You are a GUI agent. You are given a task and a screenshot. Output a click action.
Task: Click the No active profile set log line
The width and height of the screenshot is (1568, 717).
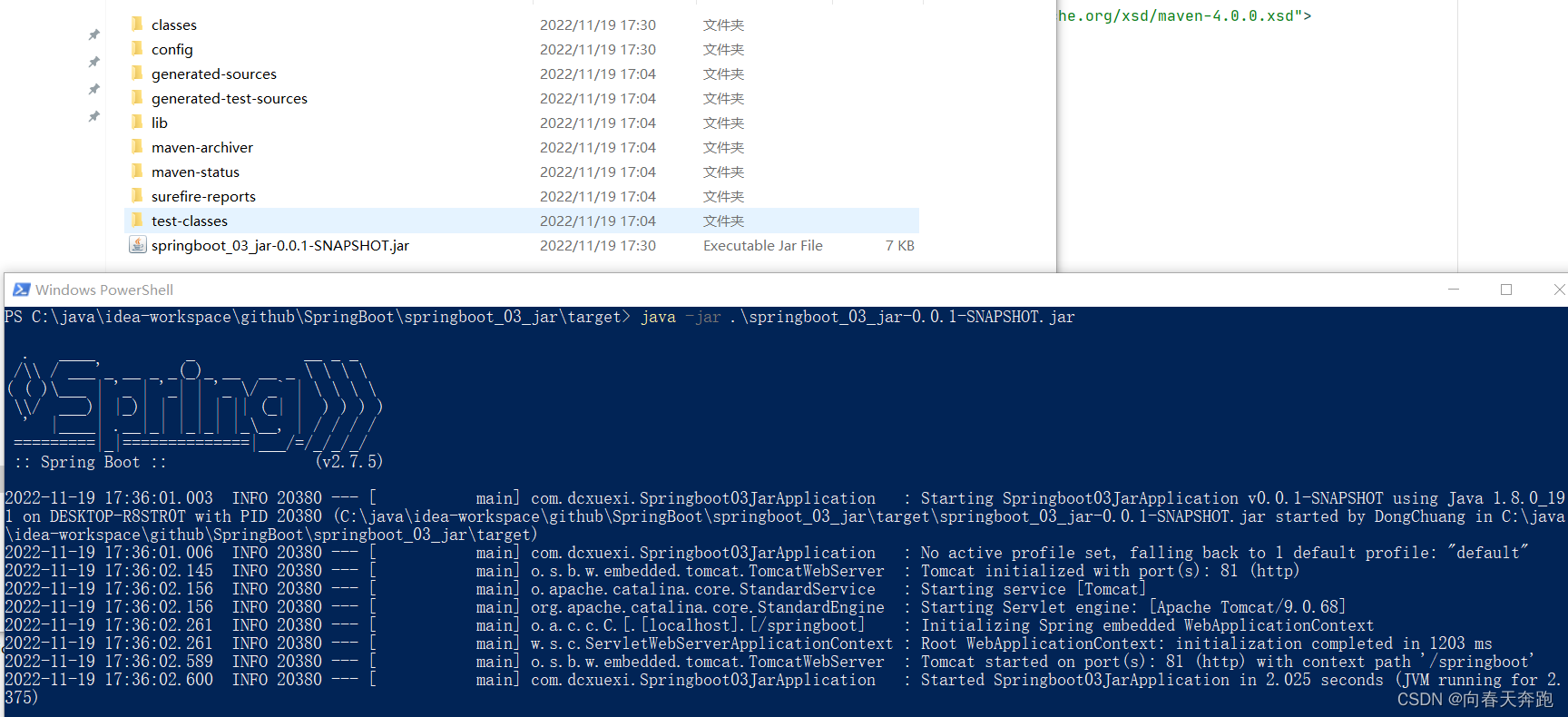(x=1225, y=553)
